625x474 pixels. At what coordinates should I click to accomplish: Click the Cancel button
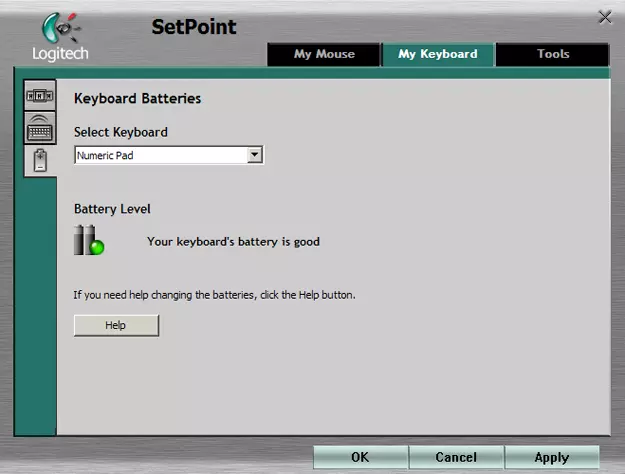point(456,457)
